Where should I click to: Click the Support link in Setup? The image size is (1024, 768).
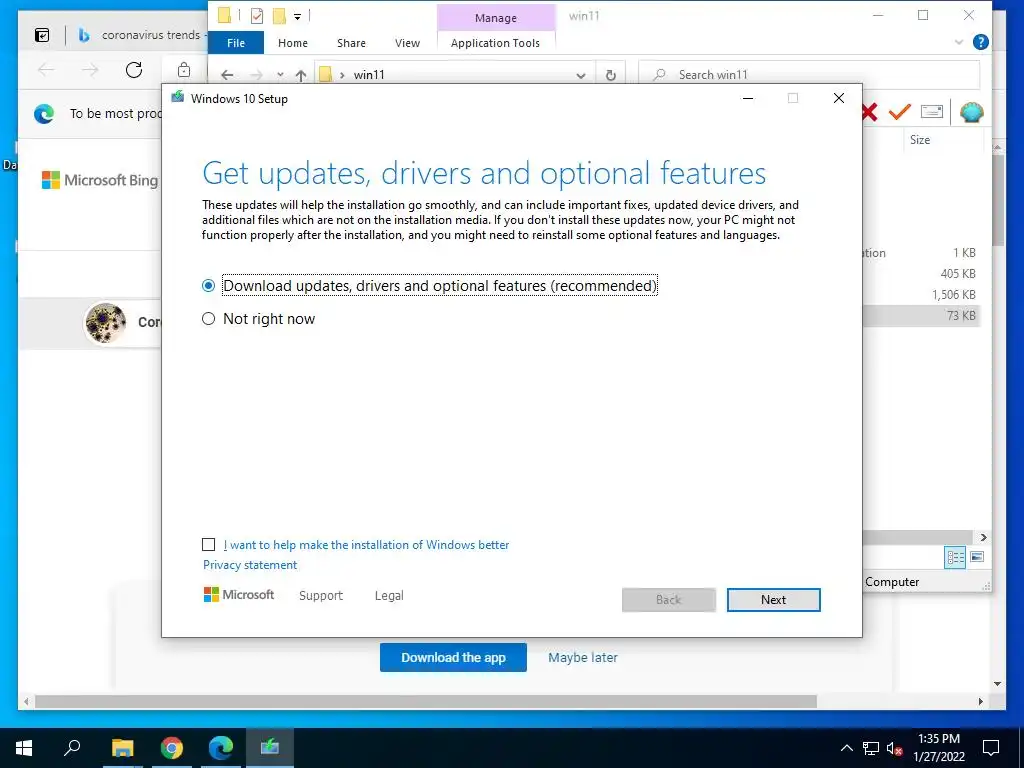click(321, 596)
